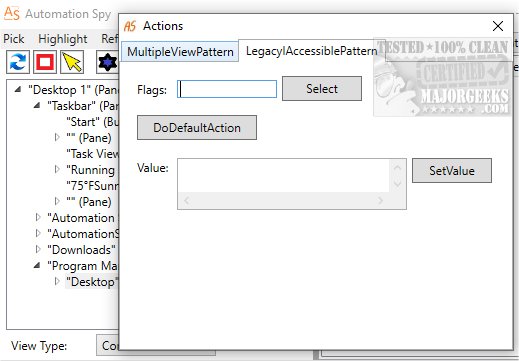Select the yellow arrow pick-element icon
519x361 pixels.
point(72,62)
